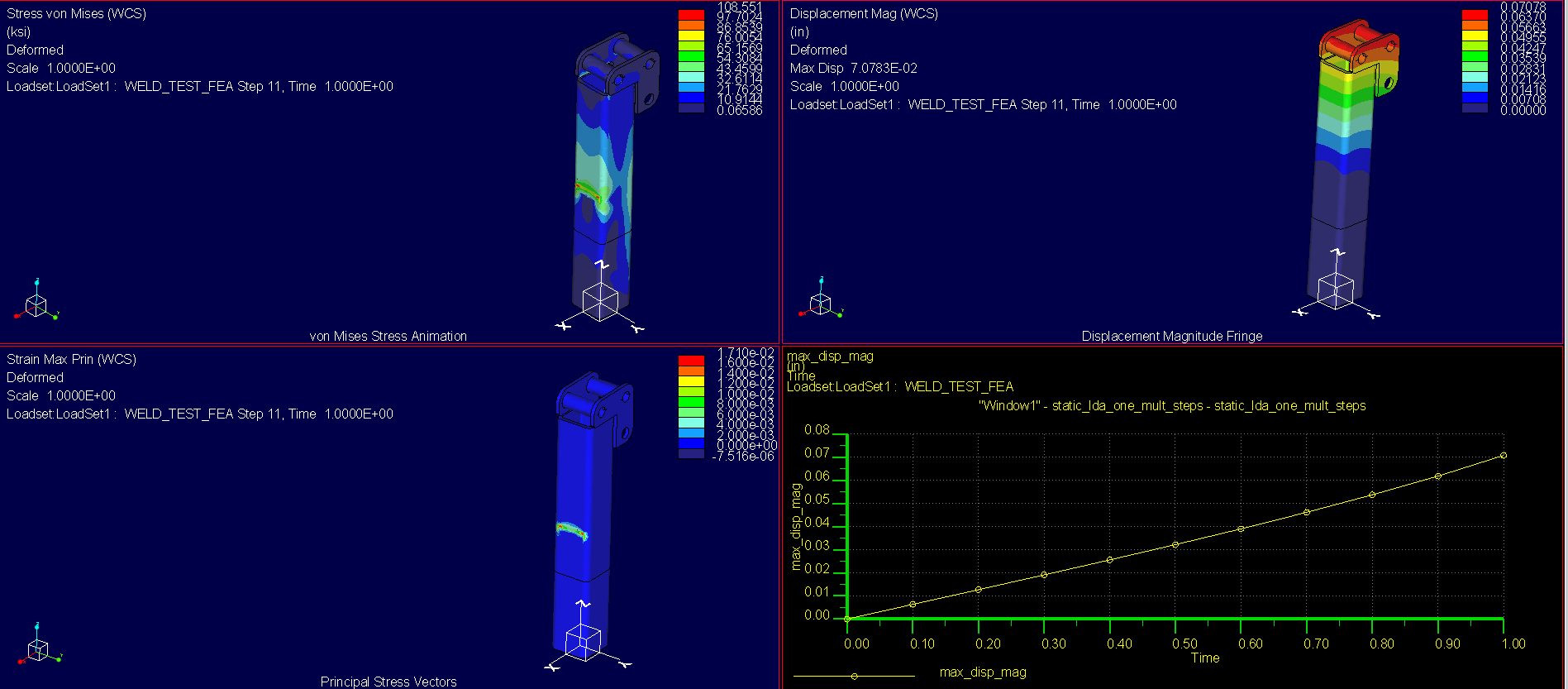Click the 'Time' x-axis label under the graph
This screenshot has height=689, width=1568.
1204,658
